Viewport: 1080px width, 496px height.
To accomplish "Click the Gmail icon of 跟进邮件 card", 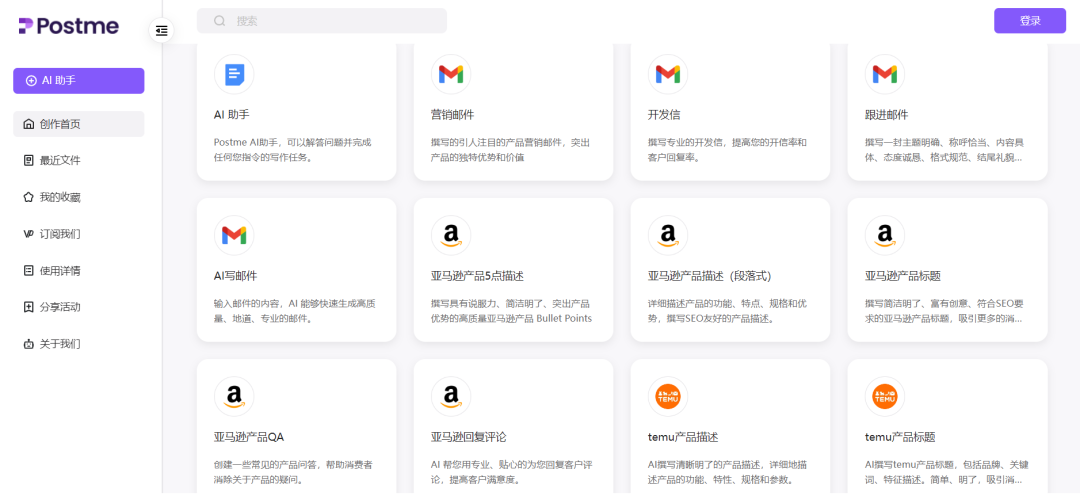I will coord(885,74).
